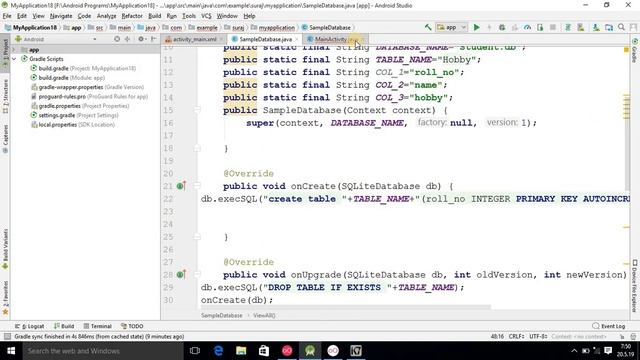Collapse the onUpgrade method fold marker
640x360 pixels.
(x=197, y=275)
